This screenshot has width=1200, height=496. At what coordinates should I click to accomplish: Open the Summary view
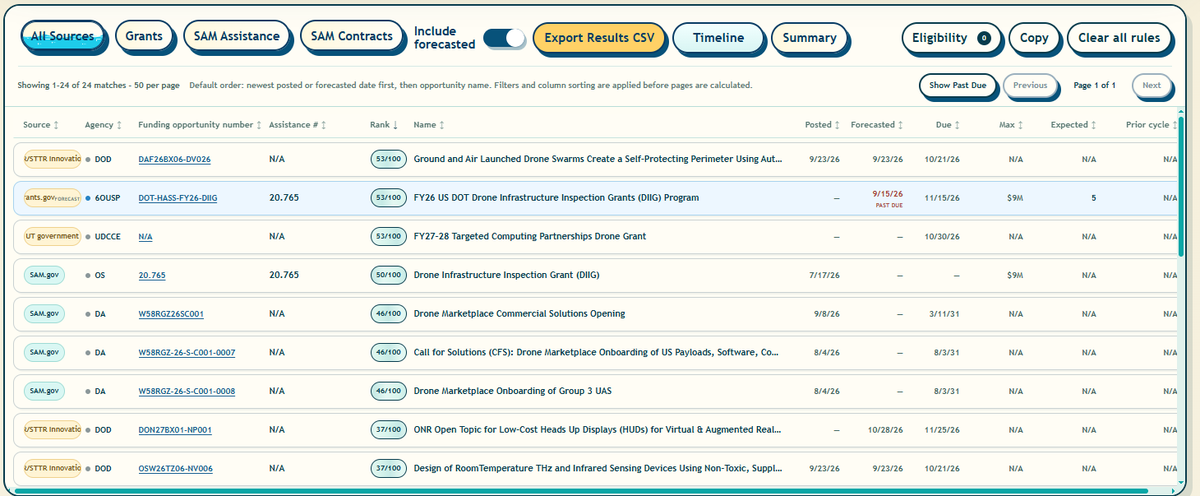pos(809,38)
